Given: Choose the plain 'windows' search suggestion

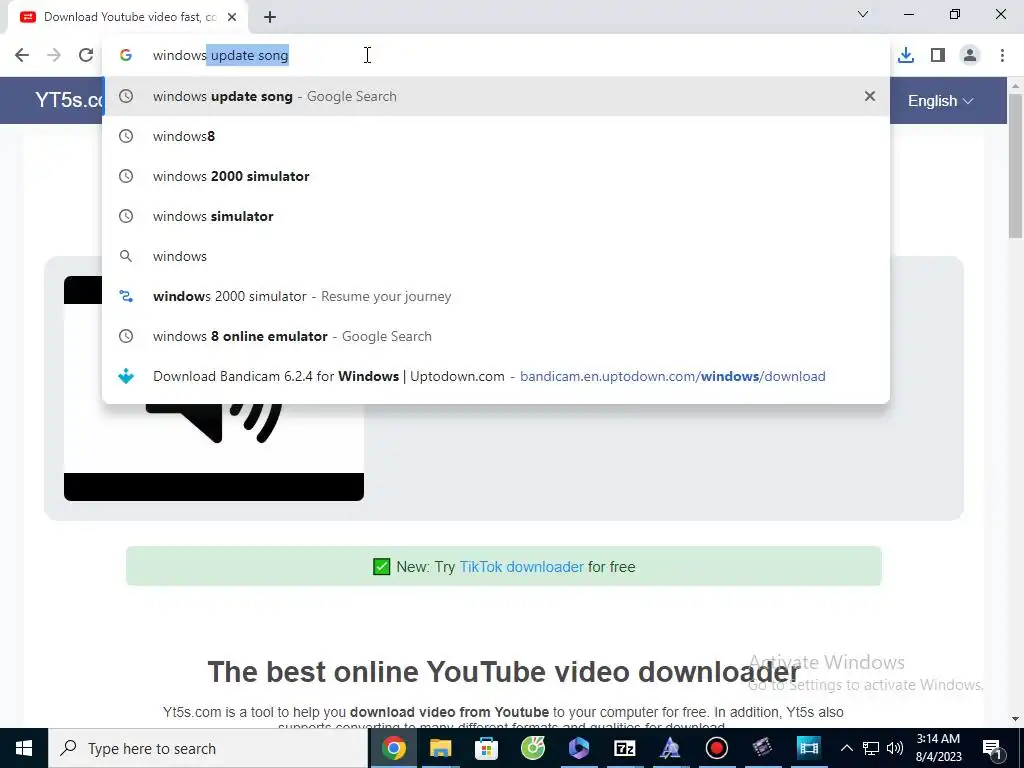Looking at the screenshot, I should click(496, 256).
